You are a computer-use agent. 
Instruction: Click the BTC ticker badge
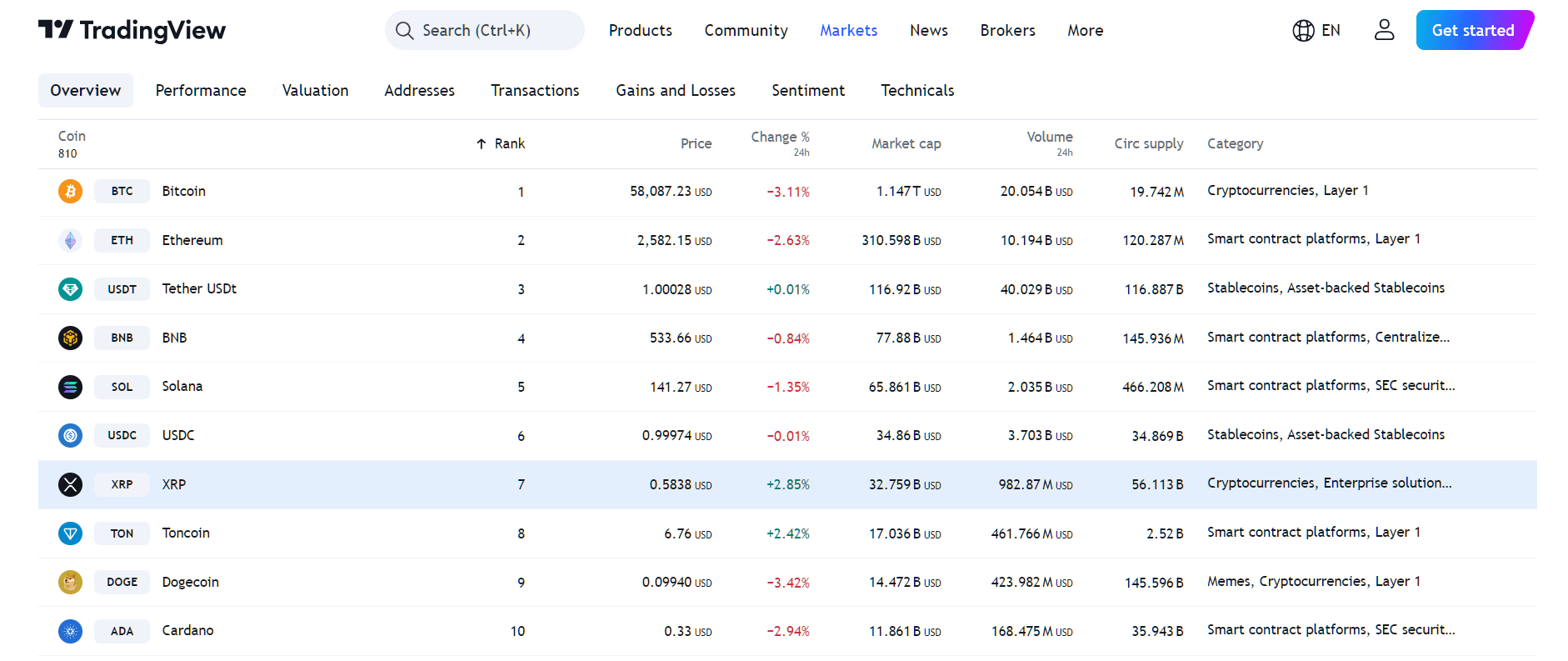pos(122,191)
